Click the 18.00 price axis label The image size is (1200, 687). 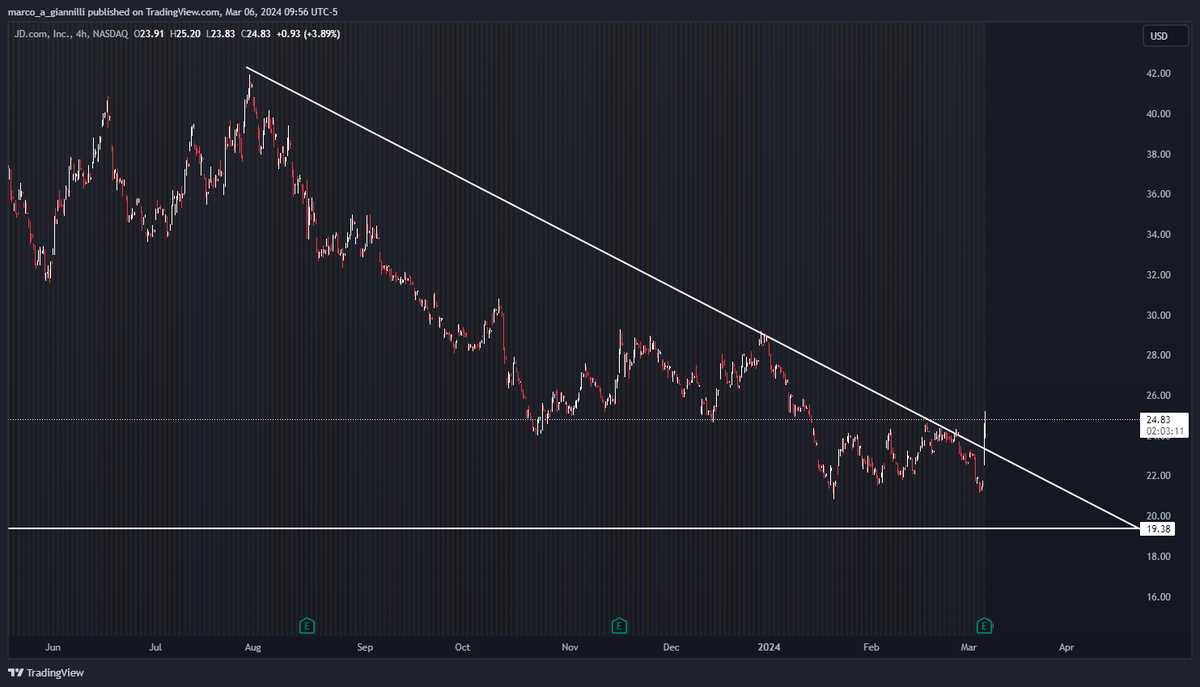point(1159,557)
